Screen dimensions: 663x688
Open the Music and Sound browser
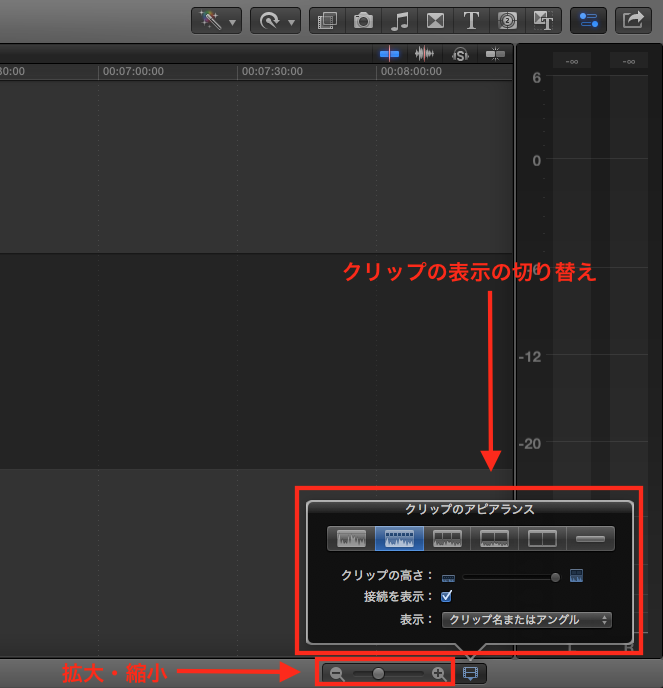[399, 21]
